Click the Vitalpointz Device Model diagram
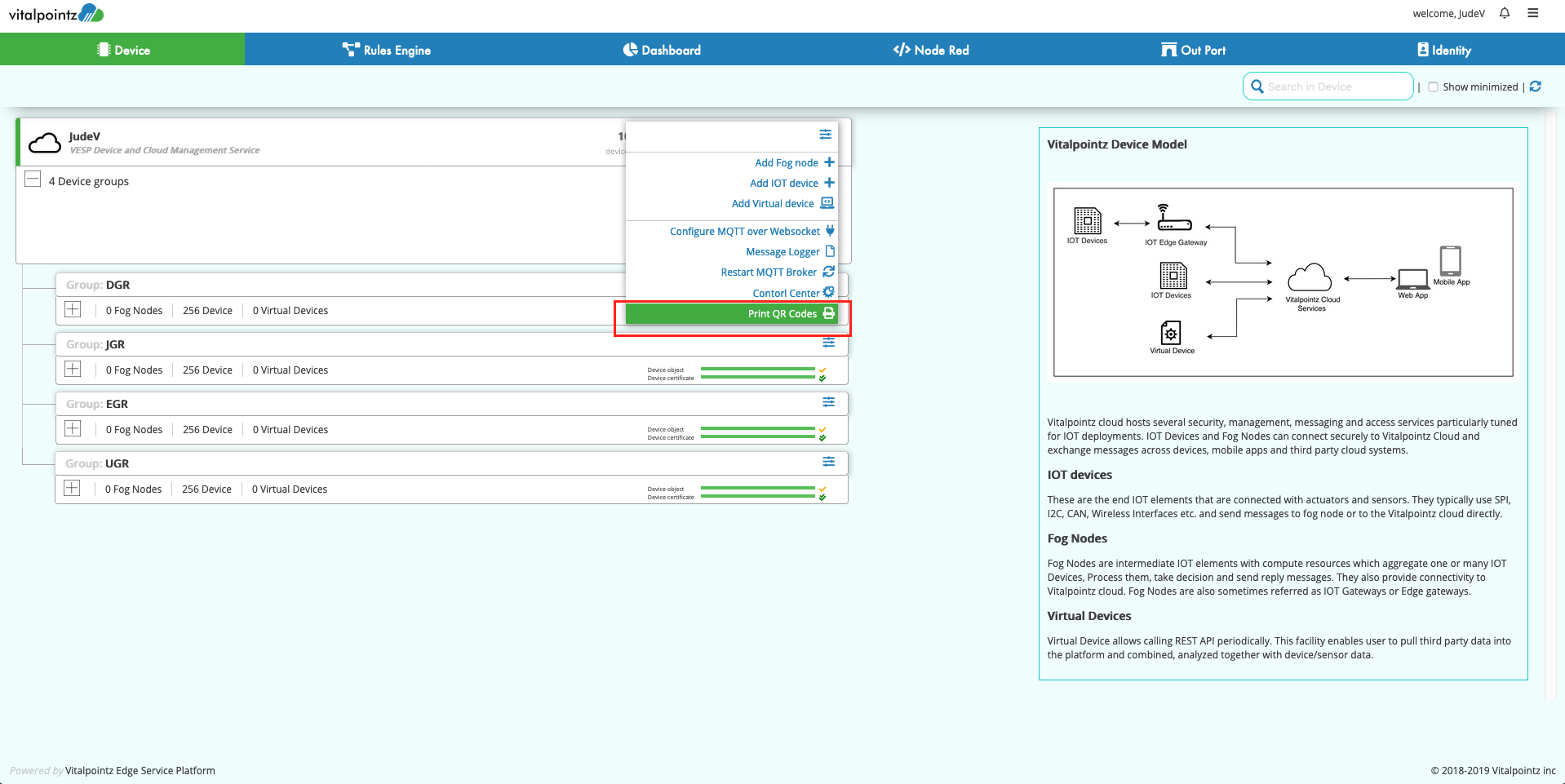 click(x=1283, y=282)
